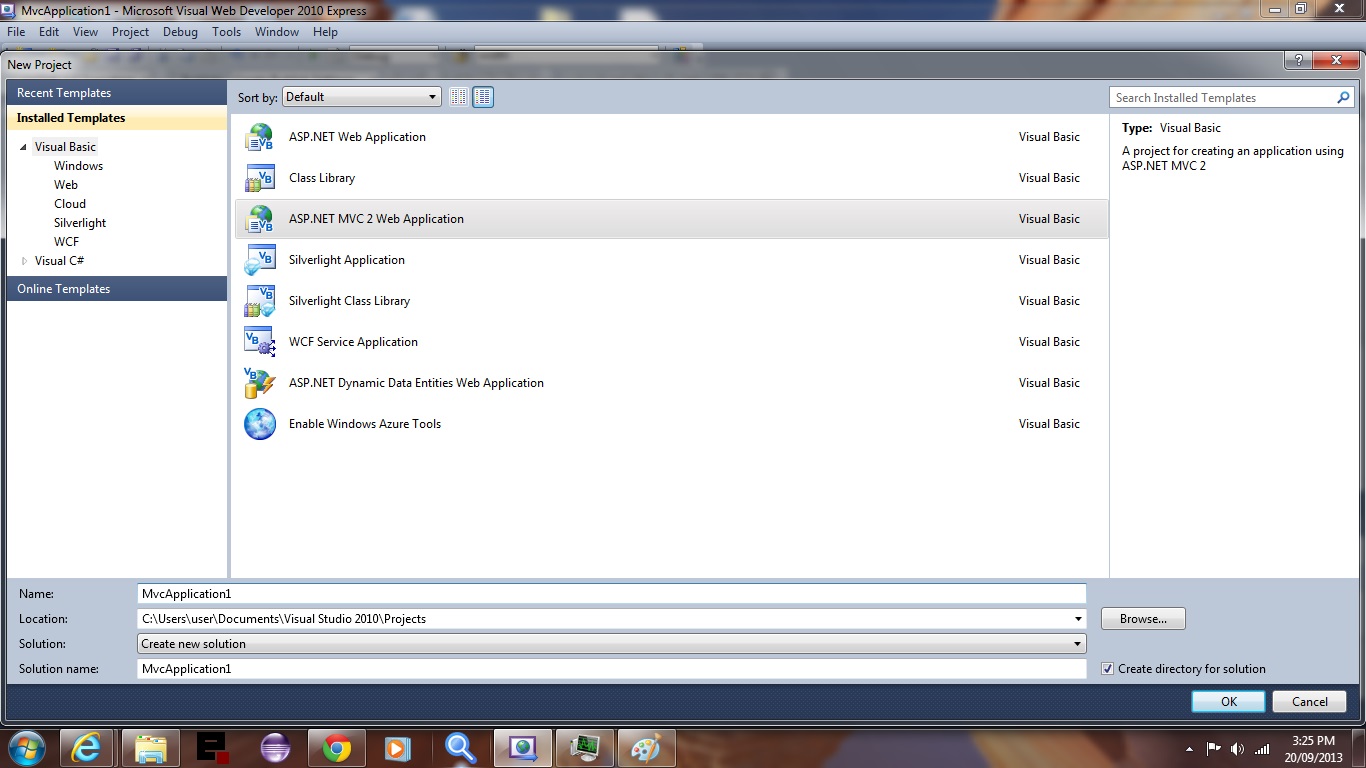
Task: Click the Class Library template icon
Action: point(259,178)
